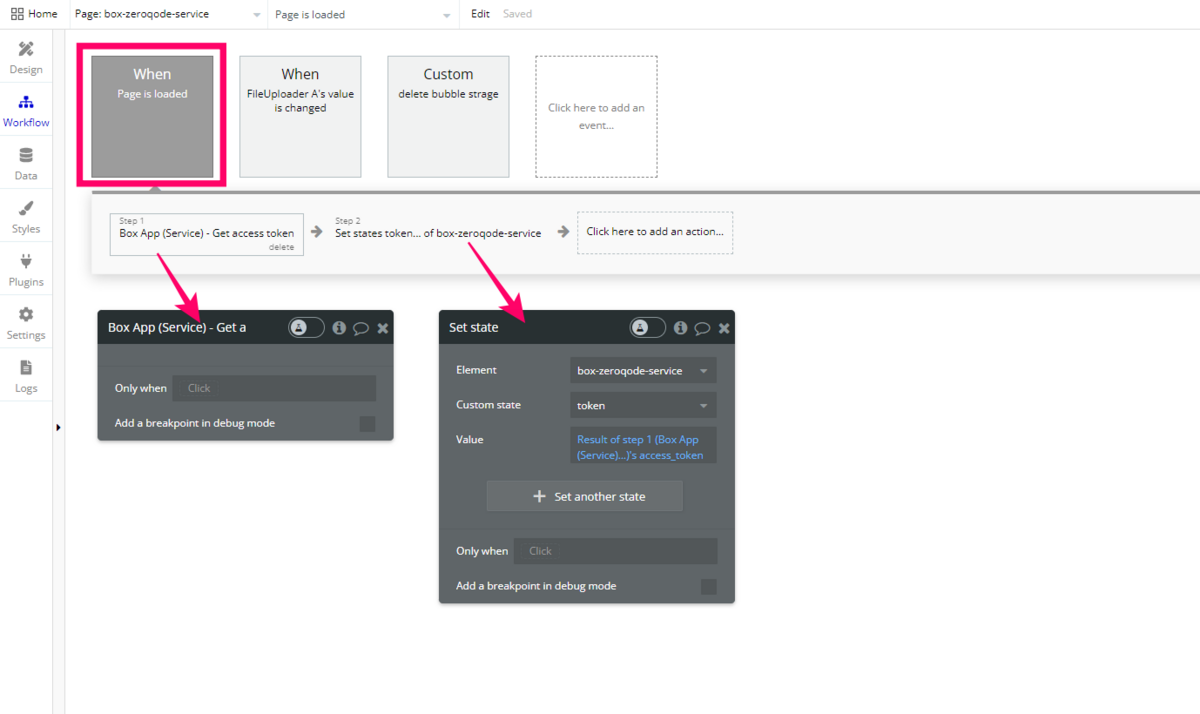
Task: Click the Home grid icon
Action: (x=17, y=14)
